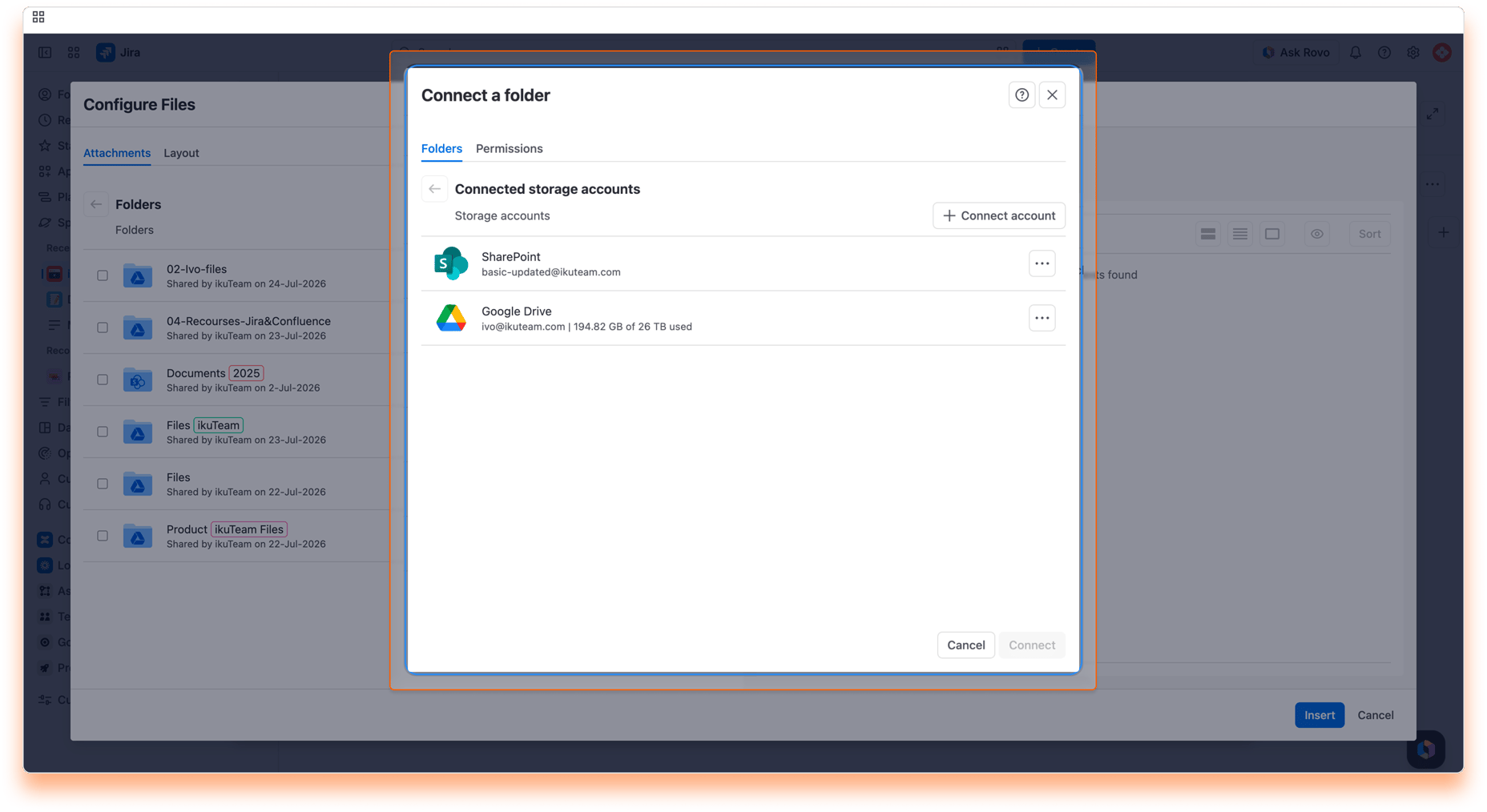1487x812 pixels.
Task: Click the Jira logo
Action: tap(119, 52)
